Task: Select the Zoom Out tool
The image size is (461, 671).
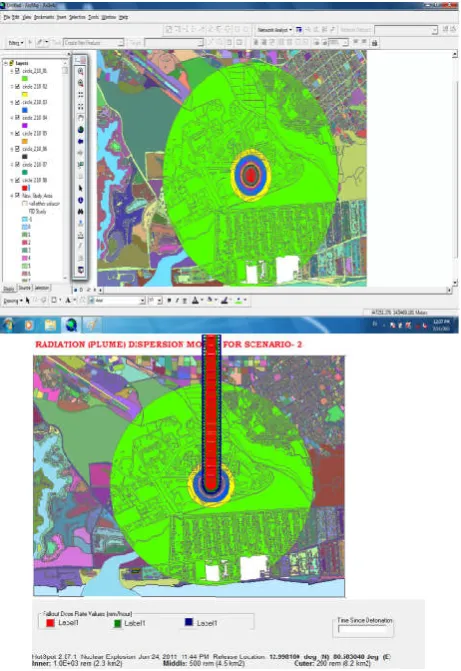Action: (80, 83)
